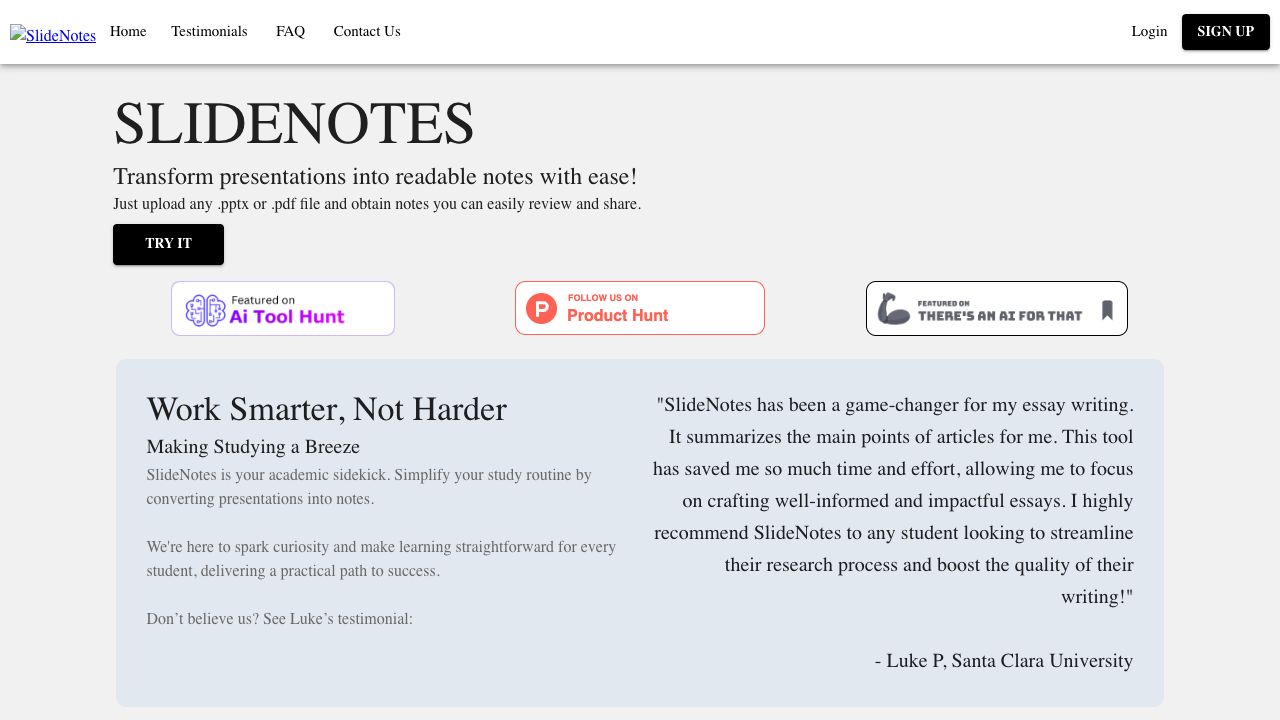Click the Product Hunt circular P logo
Image resolution: width=1280 pixels, height=720 pixels.
(541, 308)
